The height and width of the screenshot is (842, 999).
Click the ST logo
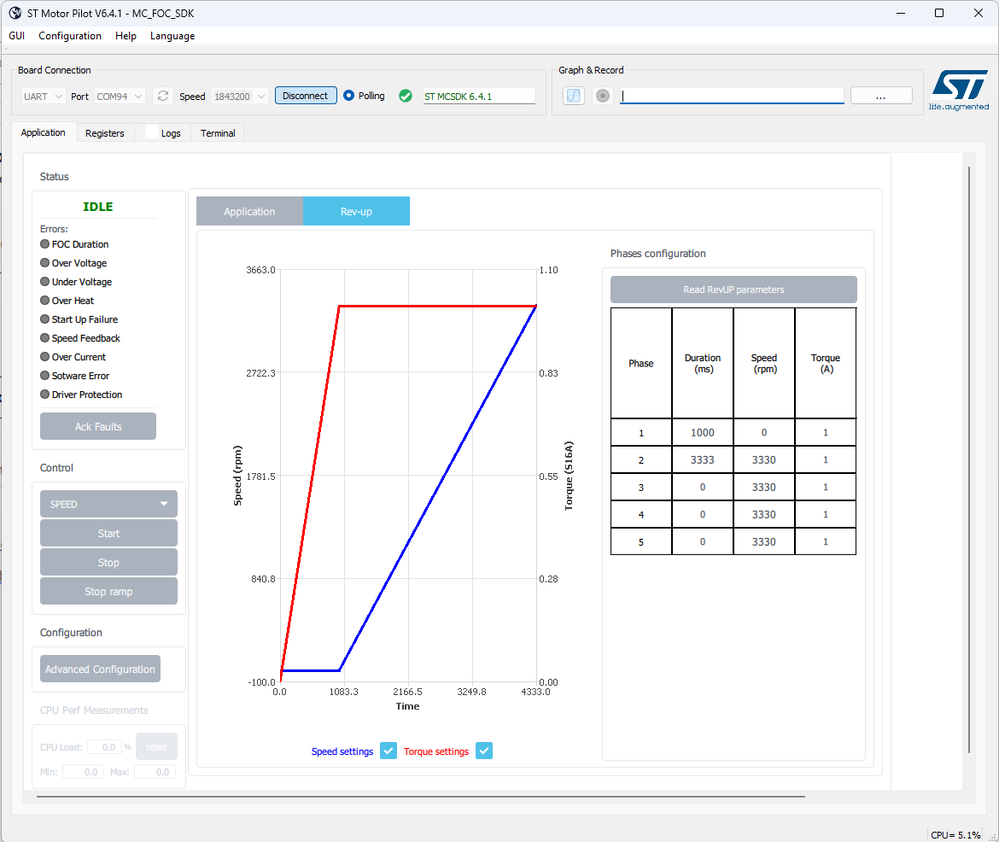(959, 89)
